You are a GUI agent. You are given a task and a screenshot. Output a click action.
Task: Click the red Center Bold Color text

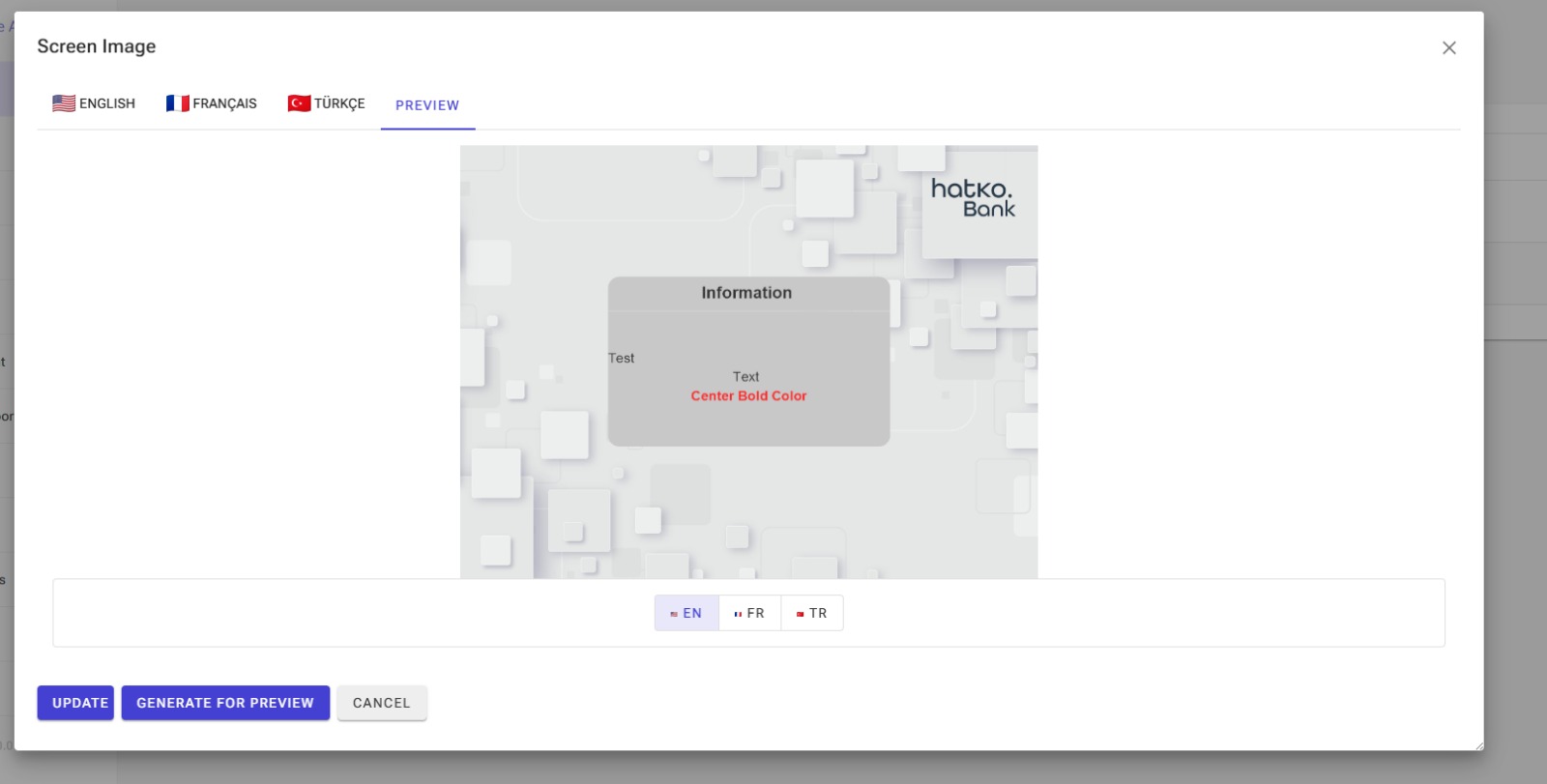pos(748,396)
